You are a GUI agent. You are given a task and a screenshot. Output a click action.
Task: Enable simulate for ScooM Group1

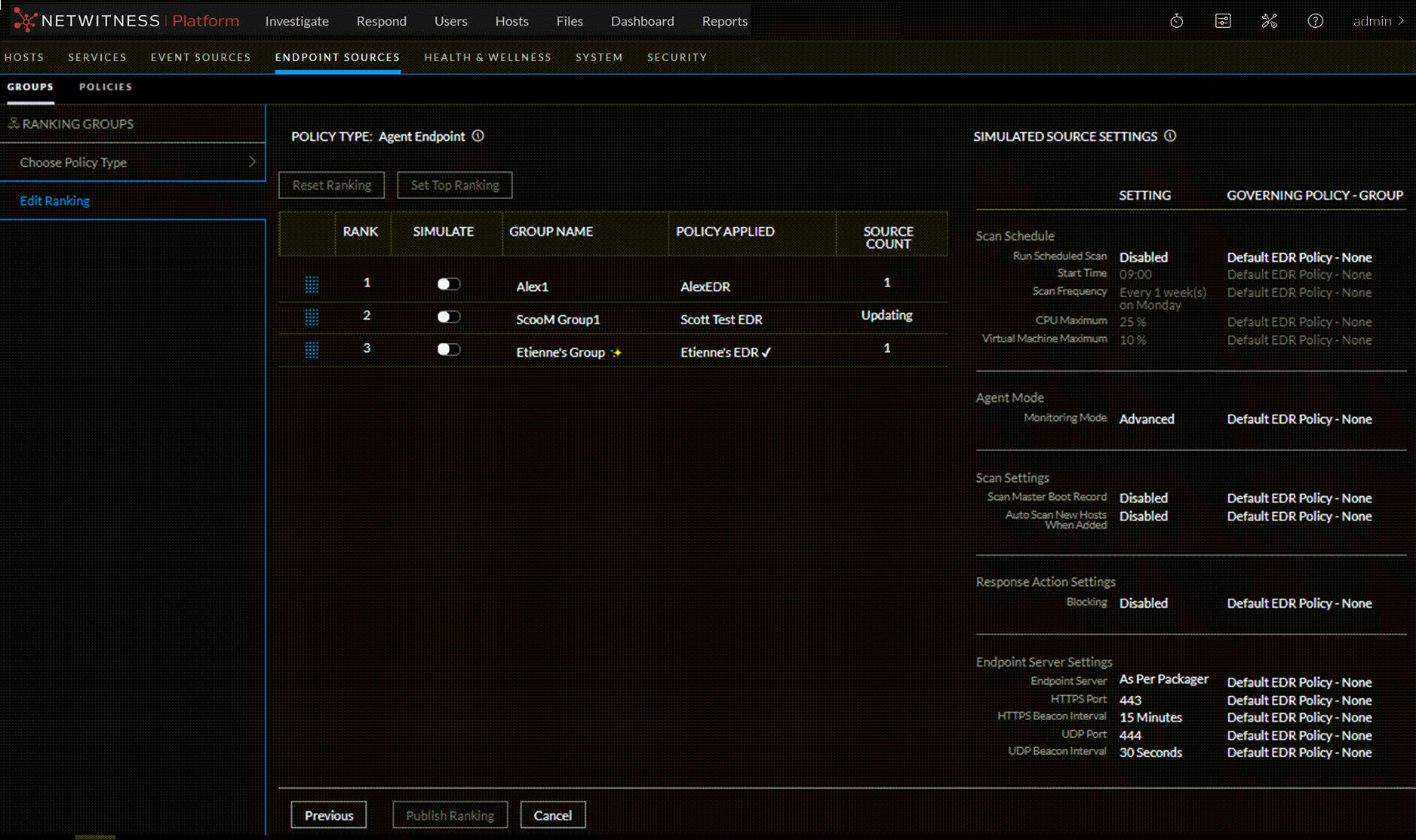pos(448,317)
